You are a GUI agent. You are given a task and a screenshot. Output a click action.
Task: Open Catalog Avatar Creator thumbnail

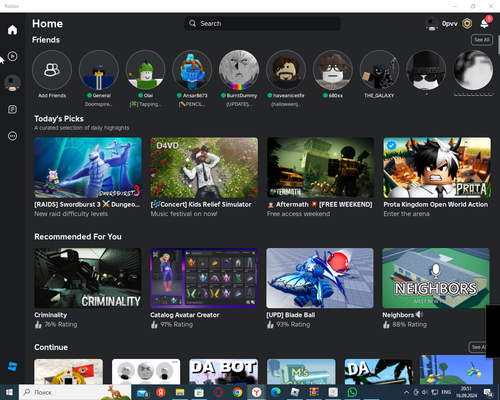(x=204, y=278)
